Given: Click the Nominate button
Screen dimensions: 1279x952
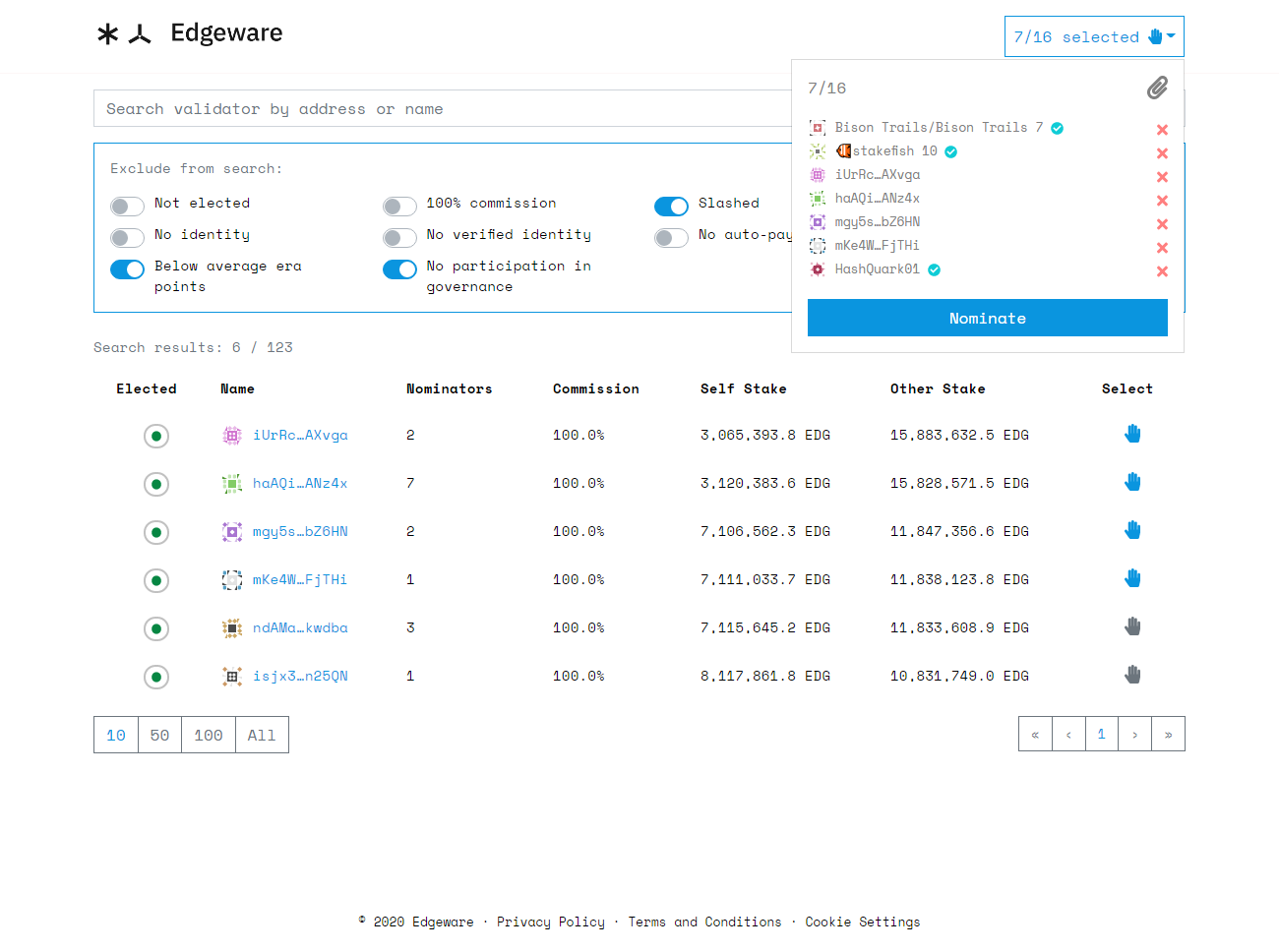Looking at the screenshot, I should pyautogui.click(x=987, y=318).
